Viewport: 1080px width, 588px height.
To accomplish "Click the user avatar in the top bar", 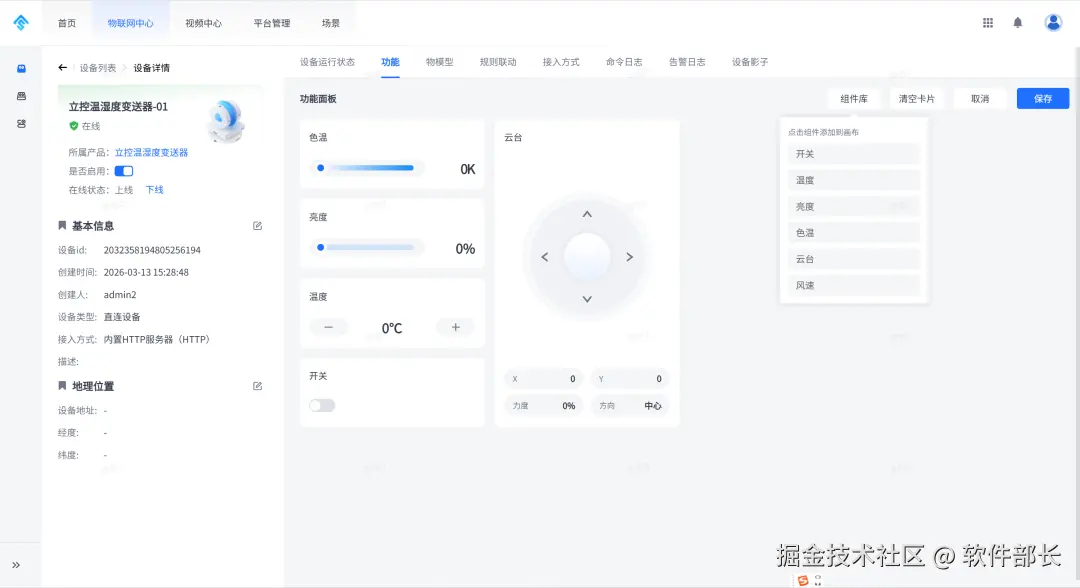I will point(1053,21).
